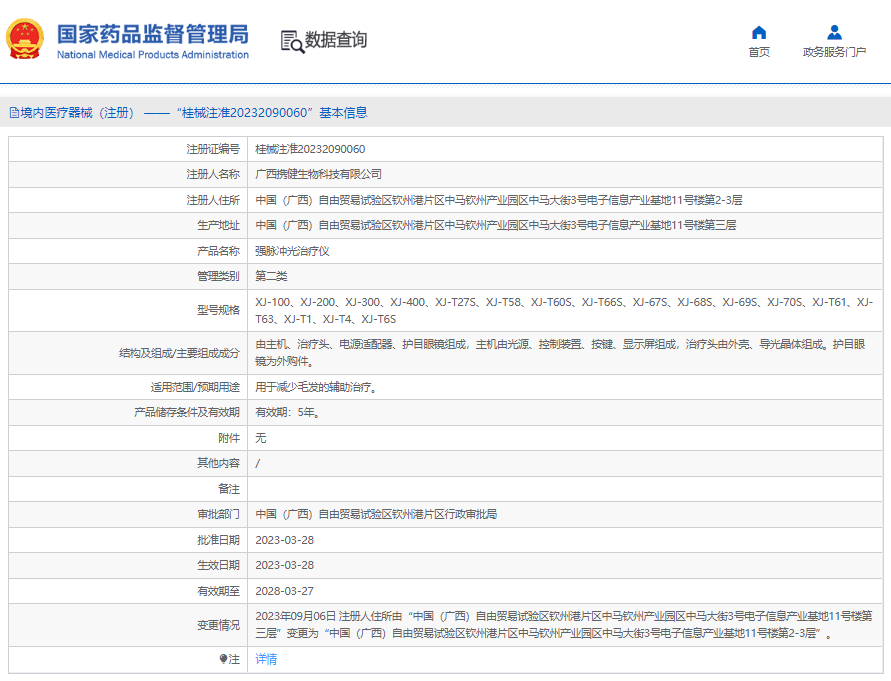Click the 型号规格 label

pos(218,310)
